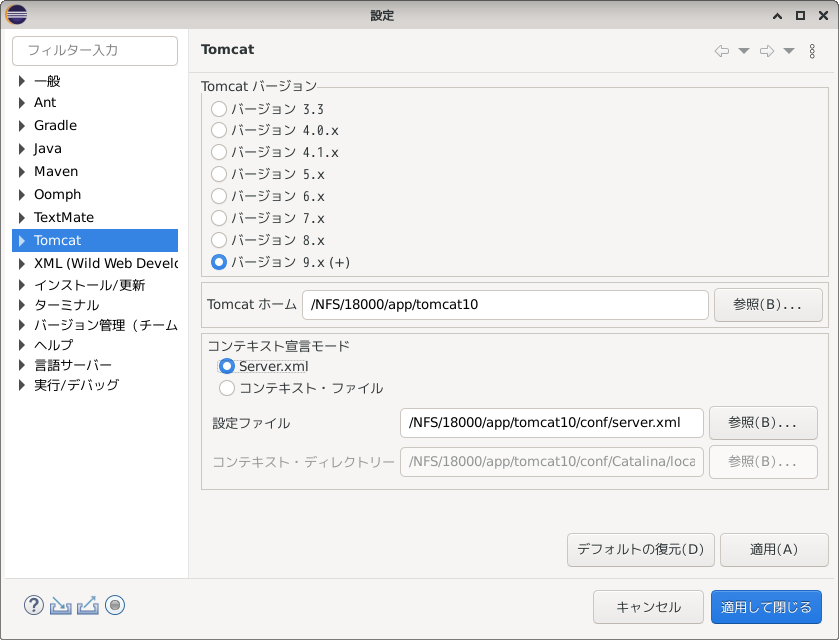
Task: Open forward history dropdown arrow
Action: [789, 51]
